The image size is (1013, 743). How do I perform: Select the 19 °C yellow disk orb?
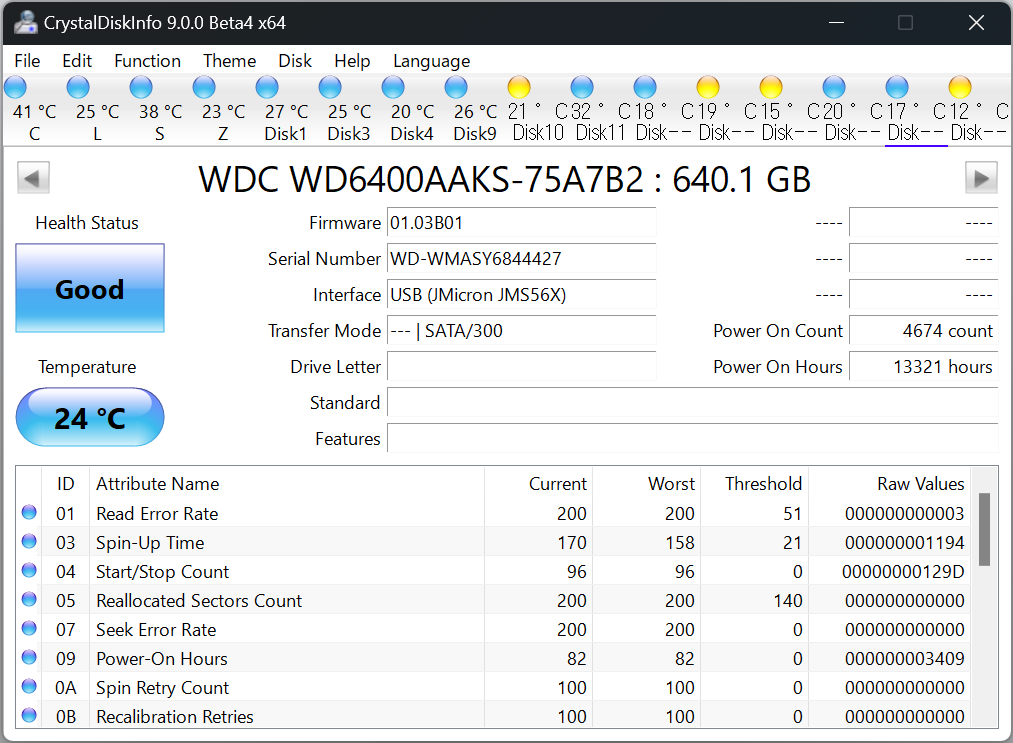click(x=708, y=87)
